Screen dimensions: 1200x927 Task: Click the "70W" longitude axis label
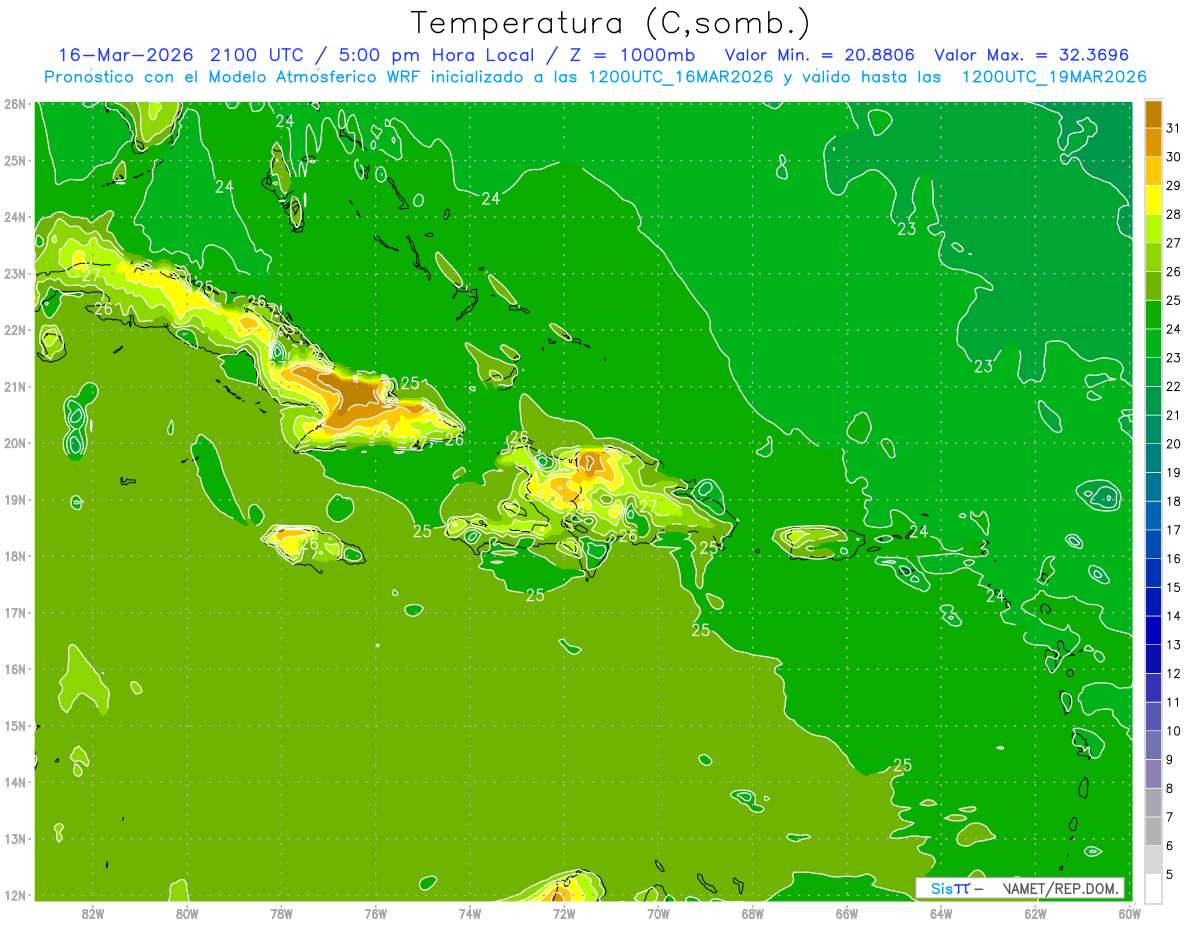(x=658, y=913)
